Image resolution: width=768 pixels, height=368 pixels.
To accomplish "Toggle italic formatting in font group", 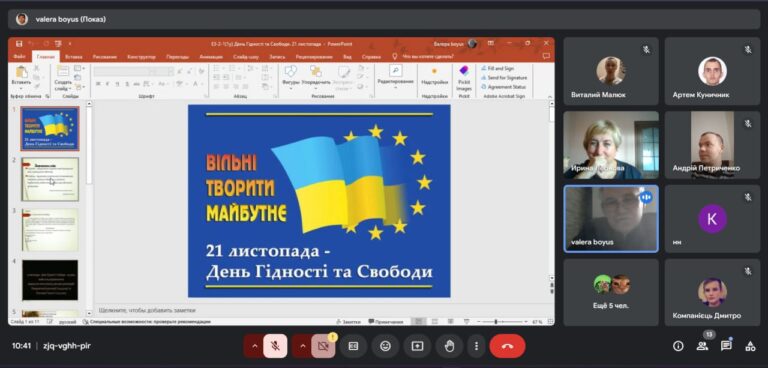I will tap(107, 84).
